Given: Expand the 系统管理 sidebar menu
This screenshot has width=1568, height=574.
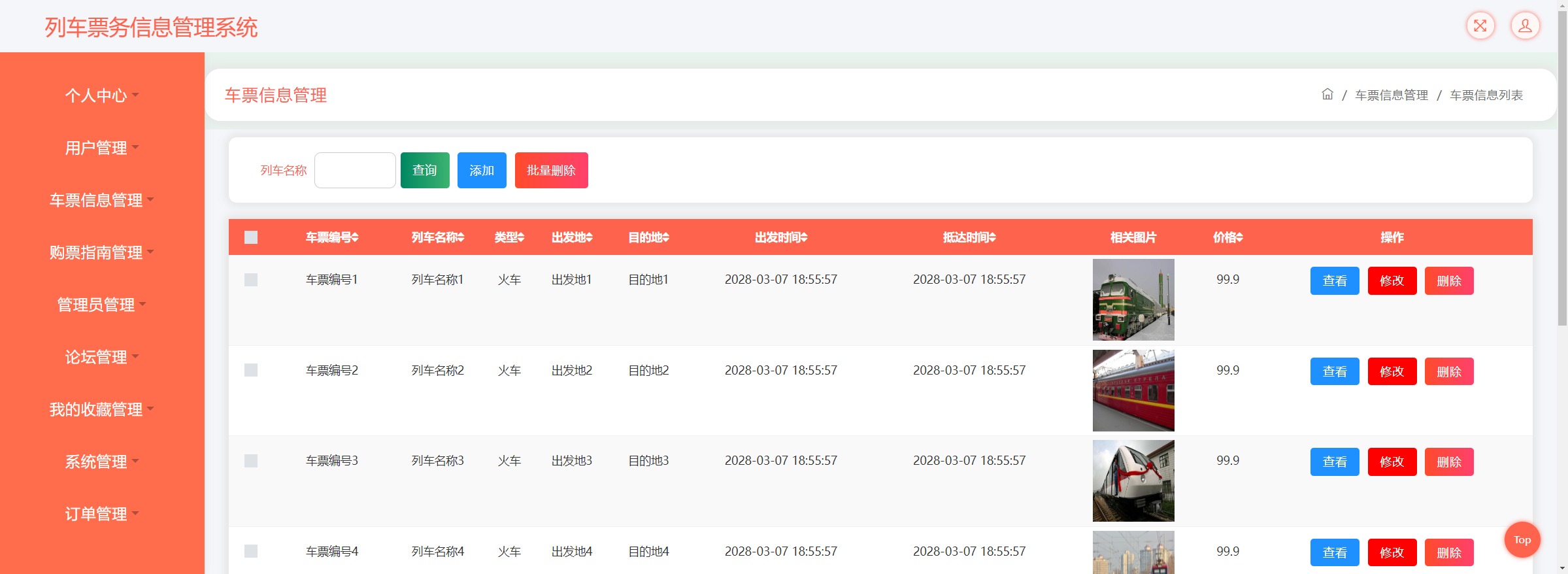Looking at the screenshot, I should point(102,462).
